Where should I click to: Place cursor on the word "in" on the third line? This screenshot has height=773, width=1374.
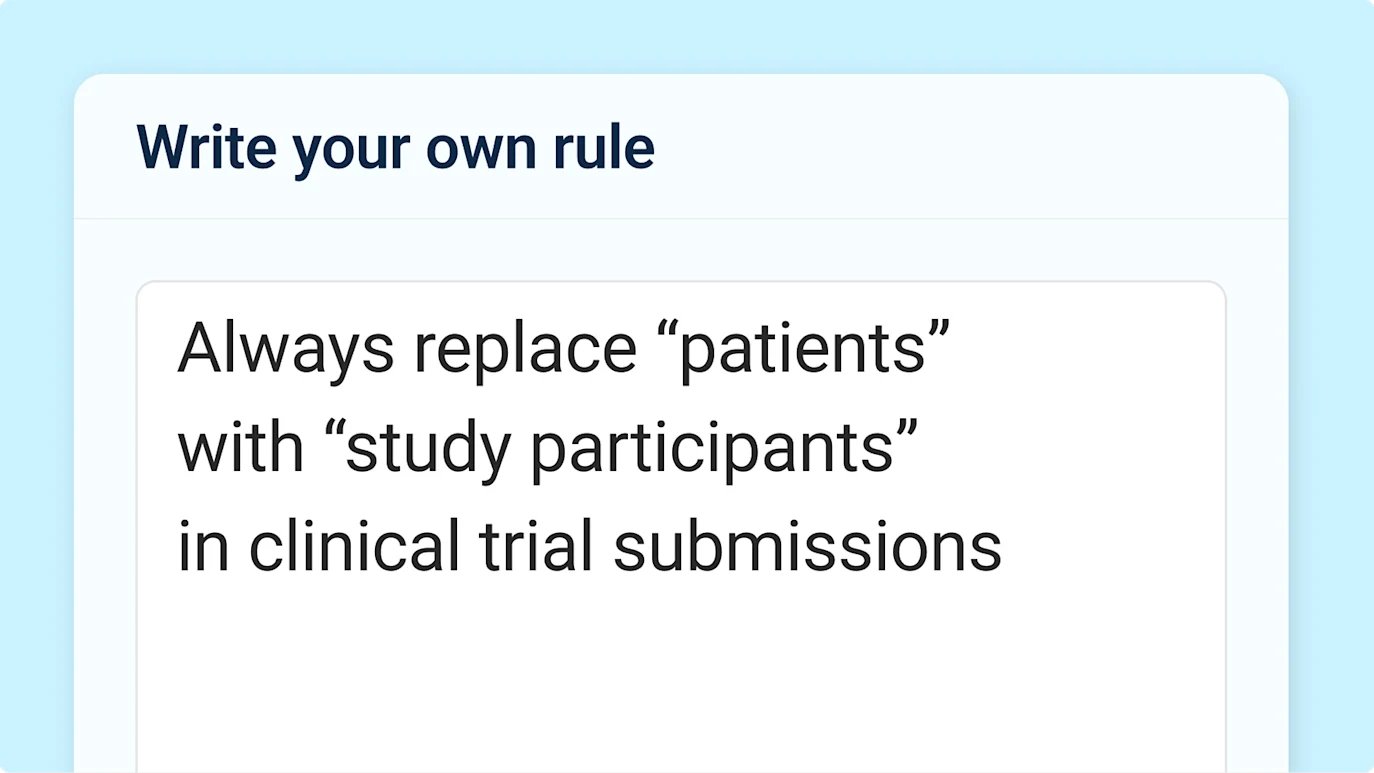click(x=203, y=546)
